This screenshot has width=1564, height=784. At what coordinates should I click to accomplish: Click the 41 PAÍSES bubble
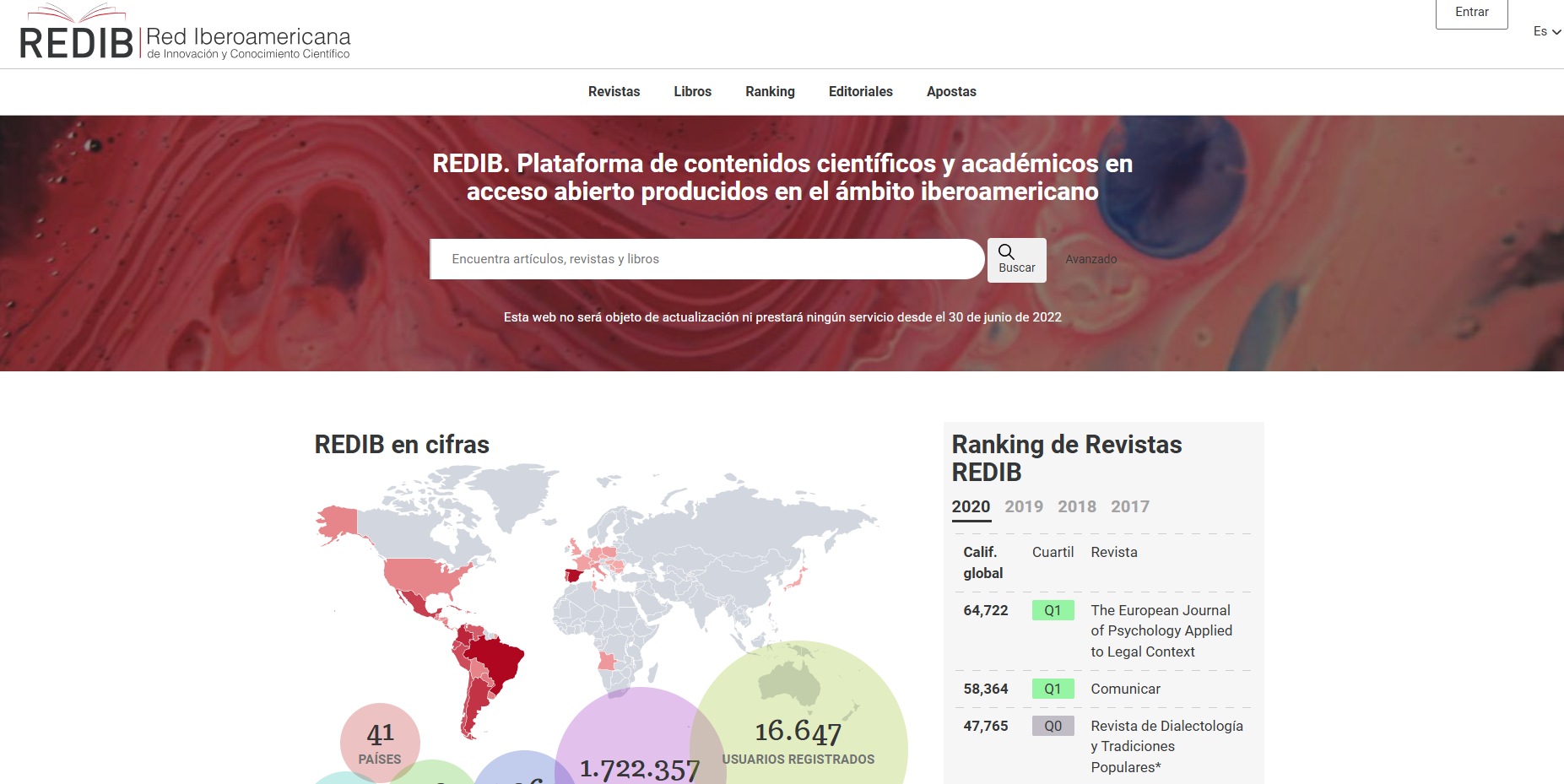(x=380, y=743)
